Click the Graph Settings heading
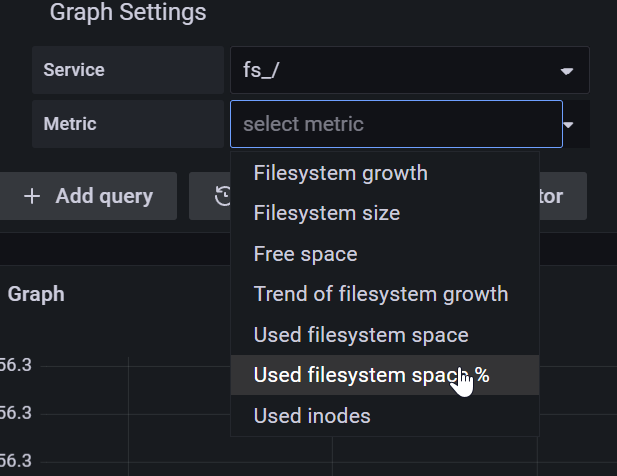The height and width of the screenshot is (476, 617). (x=128, y=12)
